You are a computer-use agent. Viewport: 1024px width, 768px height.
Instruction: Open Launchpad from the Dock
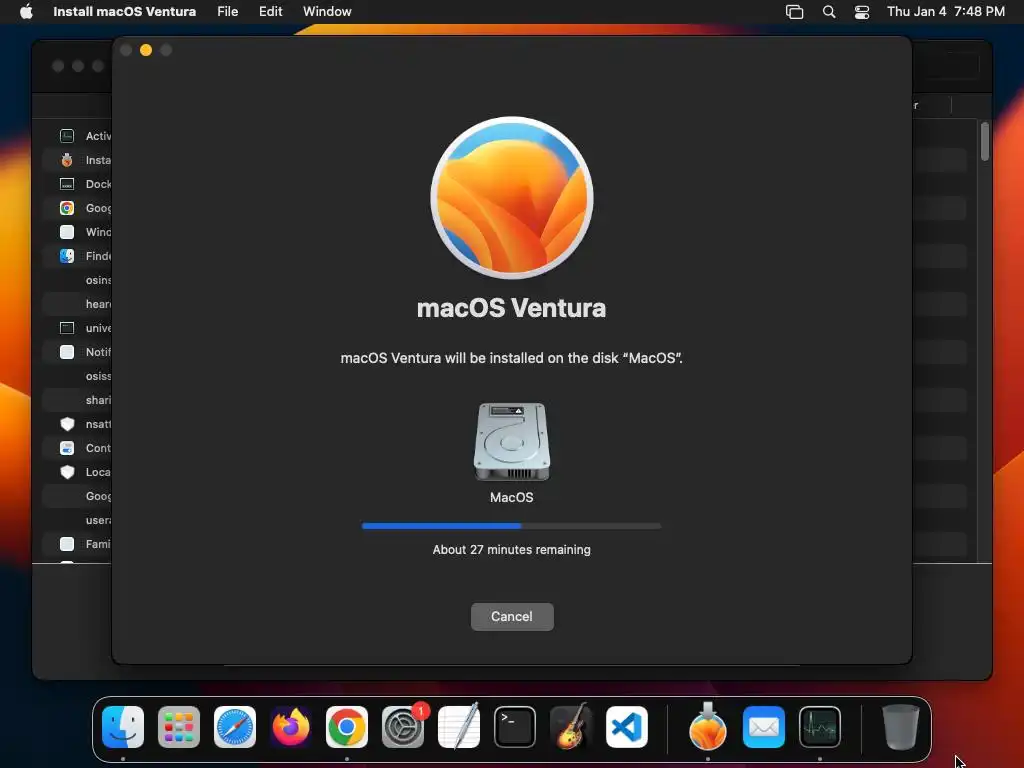[x=179, y=727]
